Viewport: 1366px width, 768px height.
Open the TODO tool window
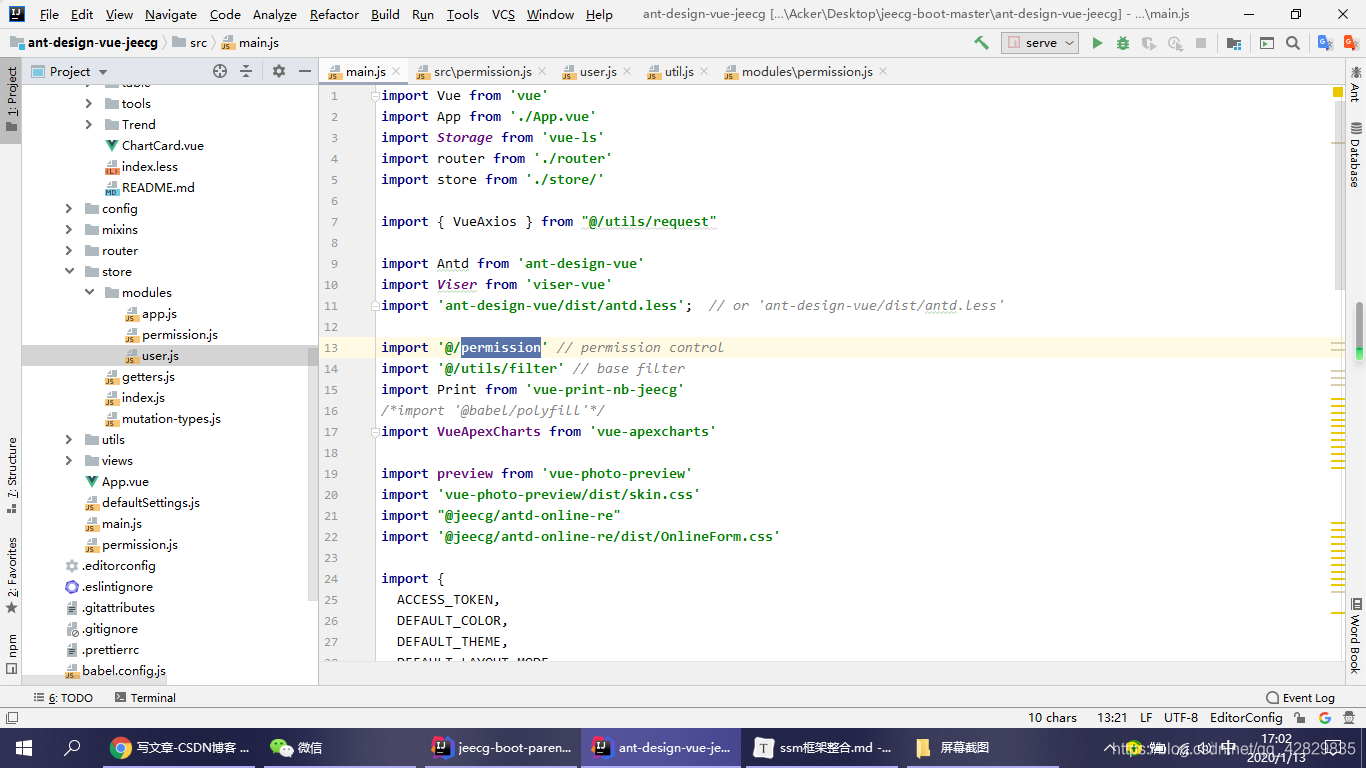tap(63, 697)
